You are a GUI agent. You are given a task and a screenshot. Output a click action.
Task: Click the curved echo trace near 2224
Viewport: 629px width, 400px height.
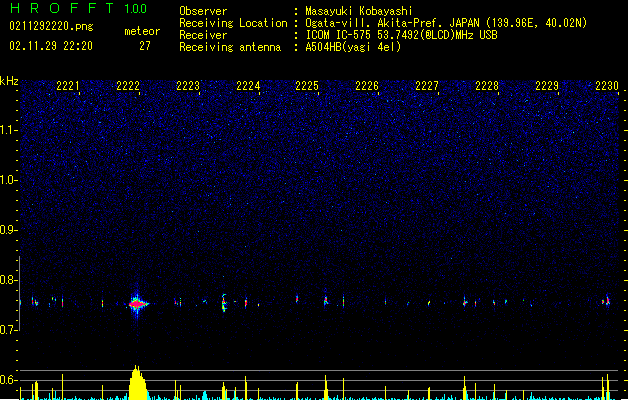pos(224,303)
